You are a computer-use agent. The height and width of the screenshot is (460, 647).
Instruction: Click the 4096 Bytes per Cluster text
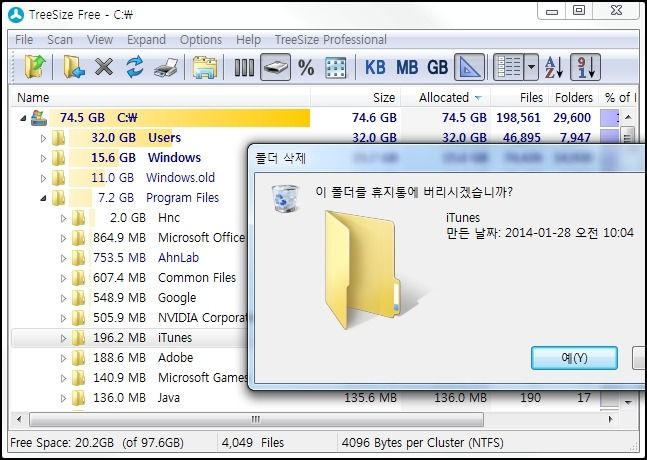click(423, 443)
